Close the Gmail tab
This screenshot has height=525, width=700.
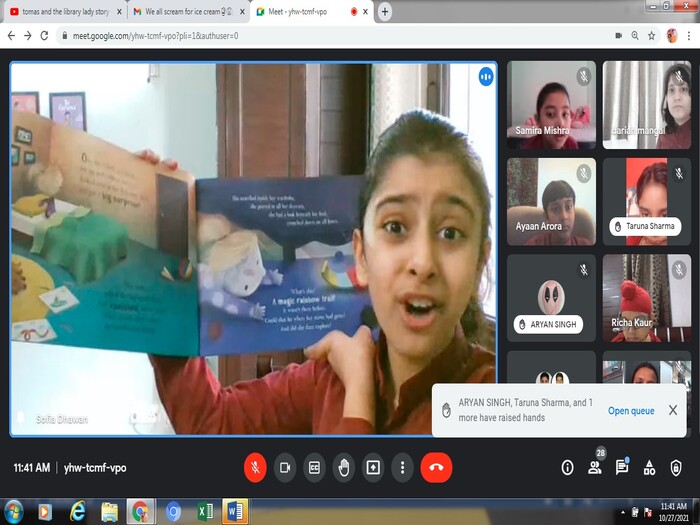click(242, 12)
